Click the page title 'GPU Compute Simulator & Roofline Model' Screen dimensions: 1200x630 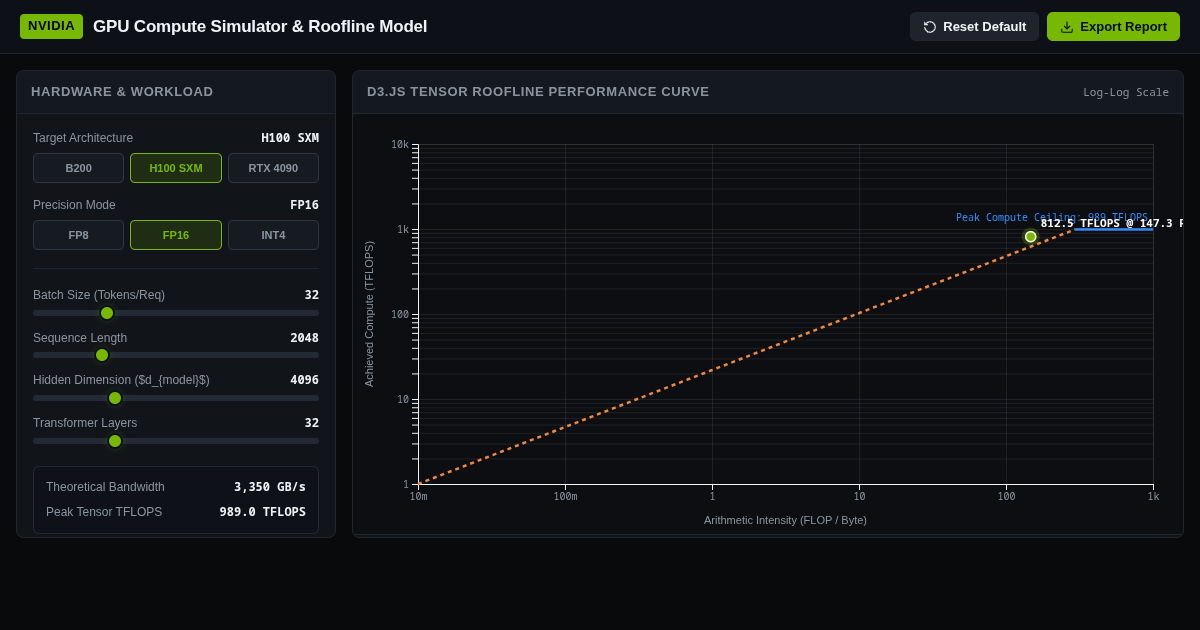[x=260, y=27]
